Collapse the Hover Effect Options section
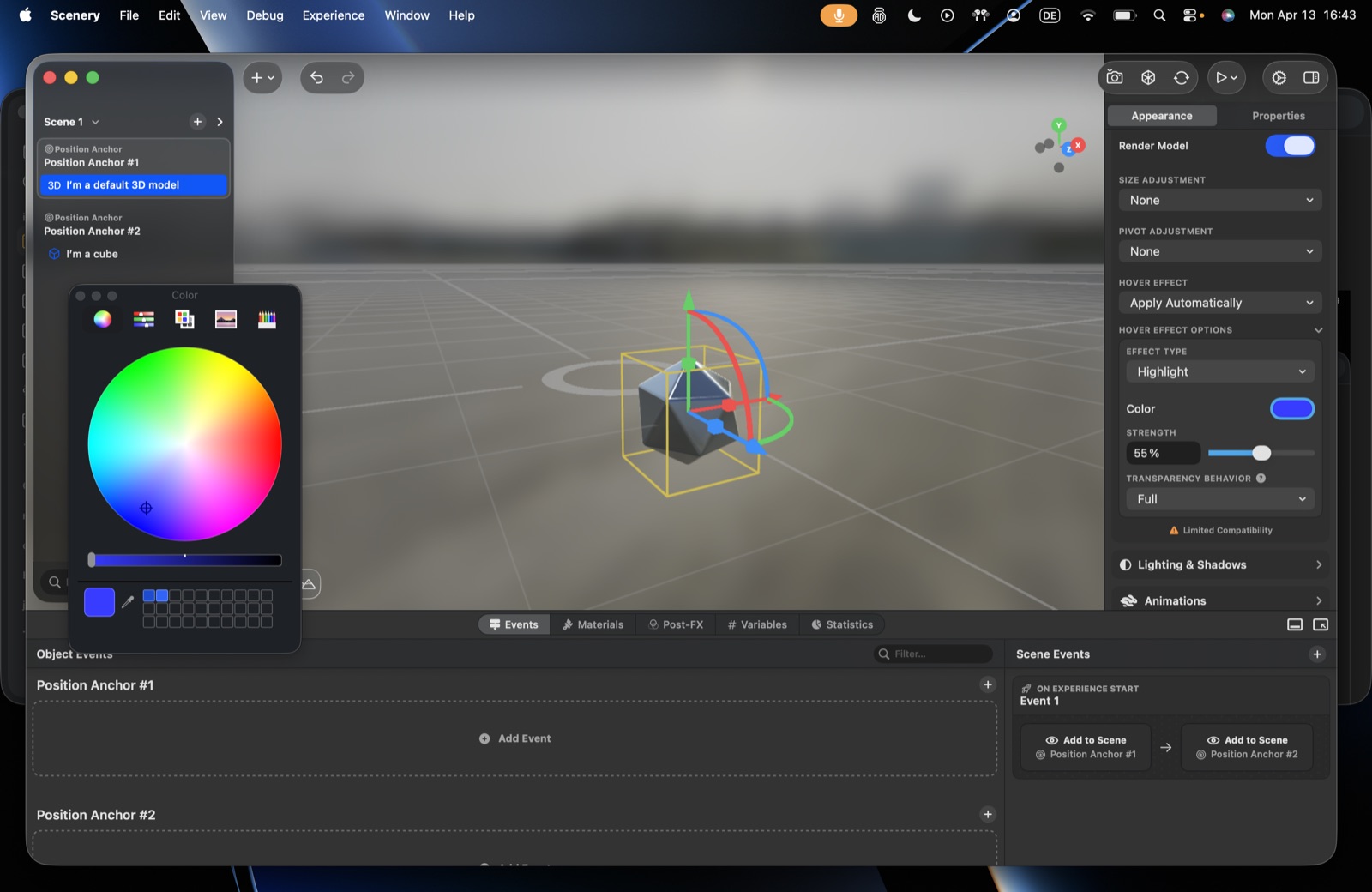This screenshot has width=1372, height=892. (1318, 330)
